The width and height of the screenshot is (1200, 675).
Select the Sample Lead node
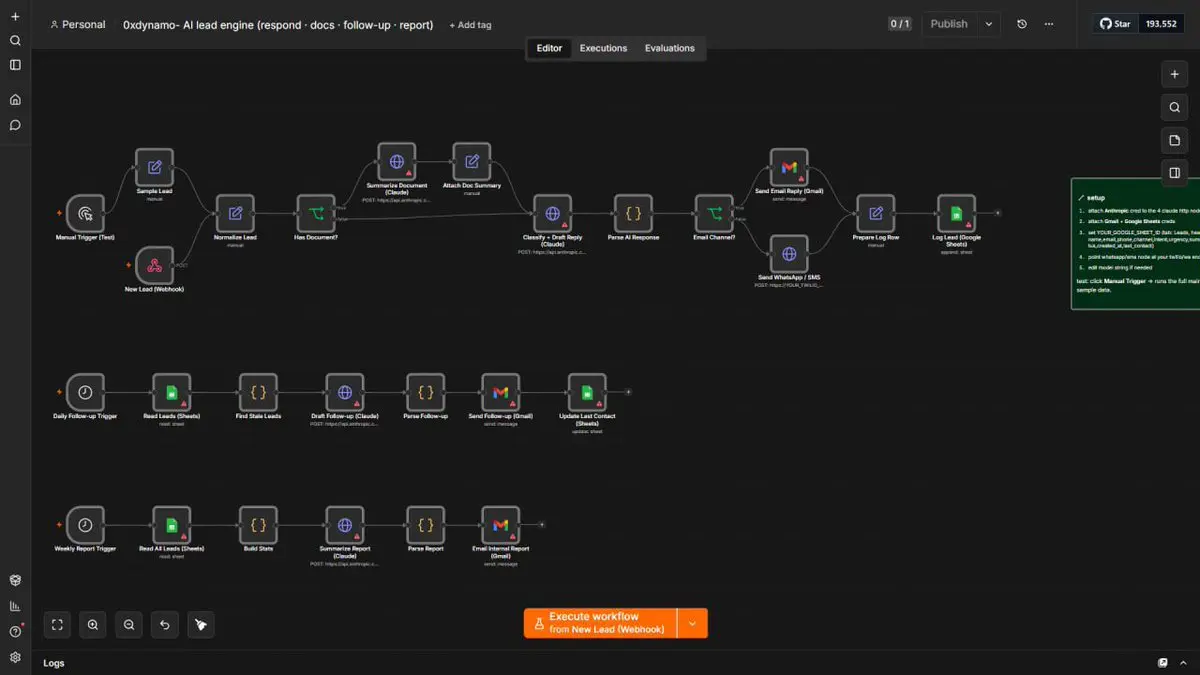[155, 167]
